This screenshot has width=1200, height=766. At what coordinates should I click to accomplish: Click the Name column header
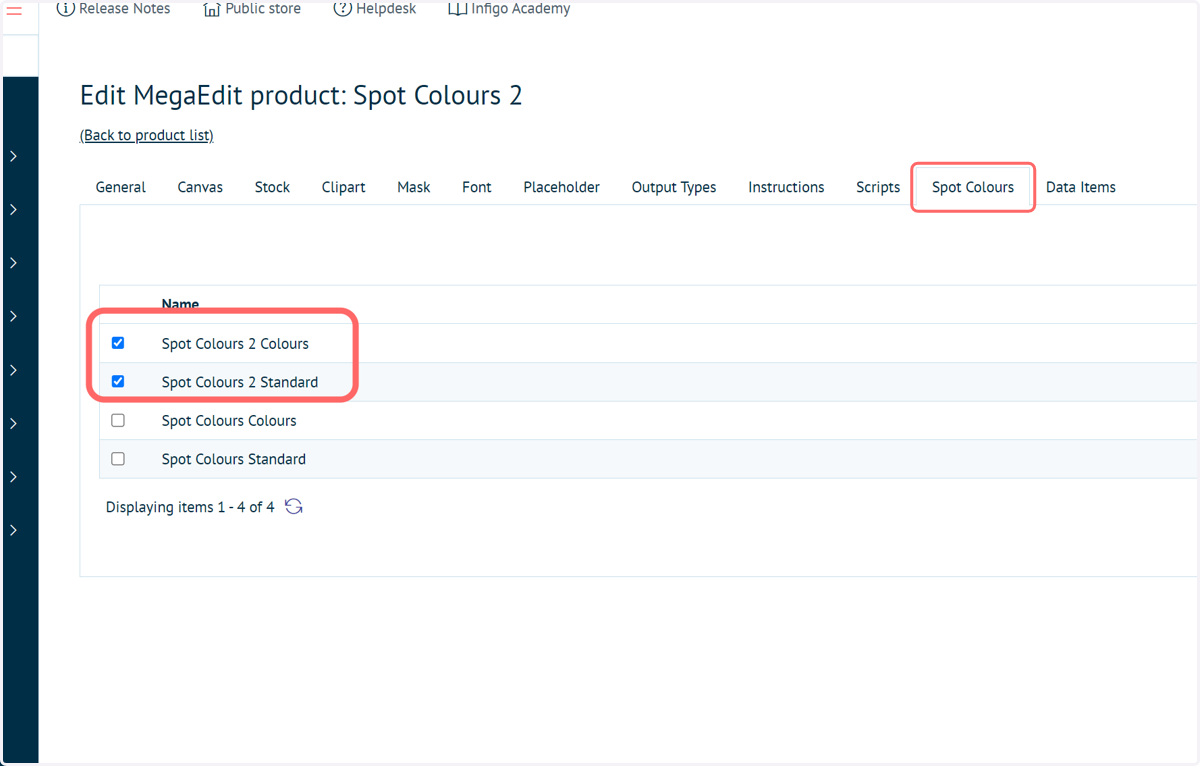pyautogui.click(x=180, y=304)
